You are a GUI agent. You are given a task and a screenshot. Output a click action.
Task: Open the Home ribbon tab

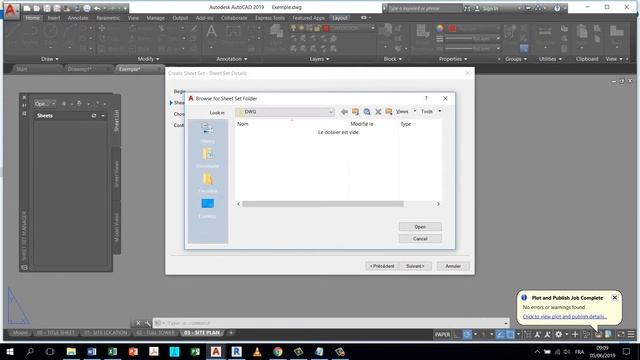pyautogui.click(x=33, y=18)
